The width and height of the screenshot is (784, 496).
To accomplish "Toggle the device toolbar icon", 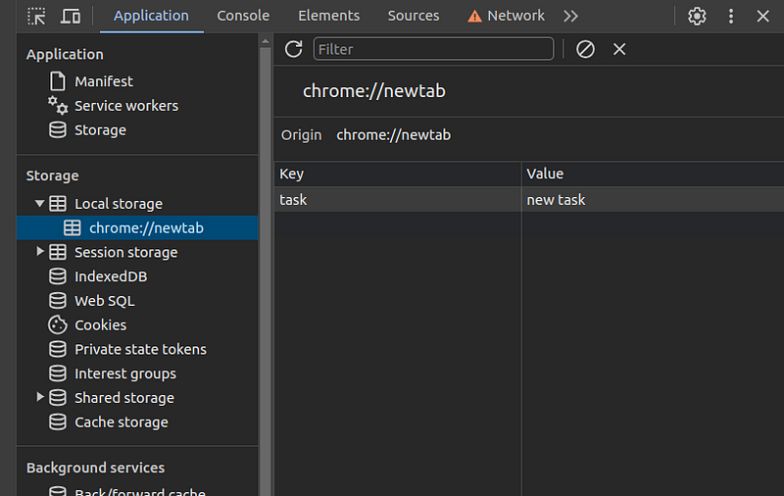I will click(70, 16).
